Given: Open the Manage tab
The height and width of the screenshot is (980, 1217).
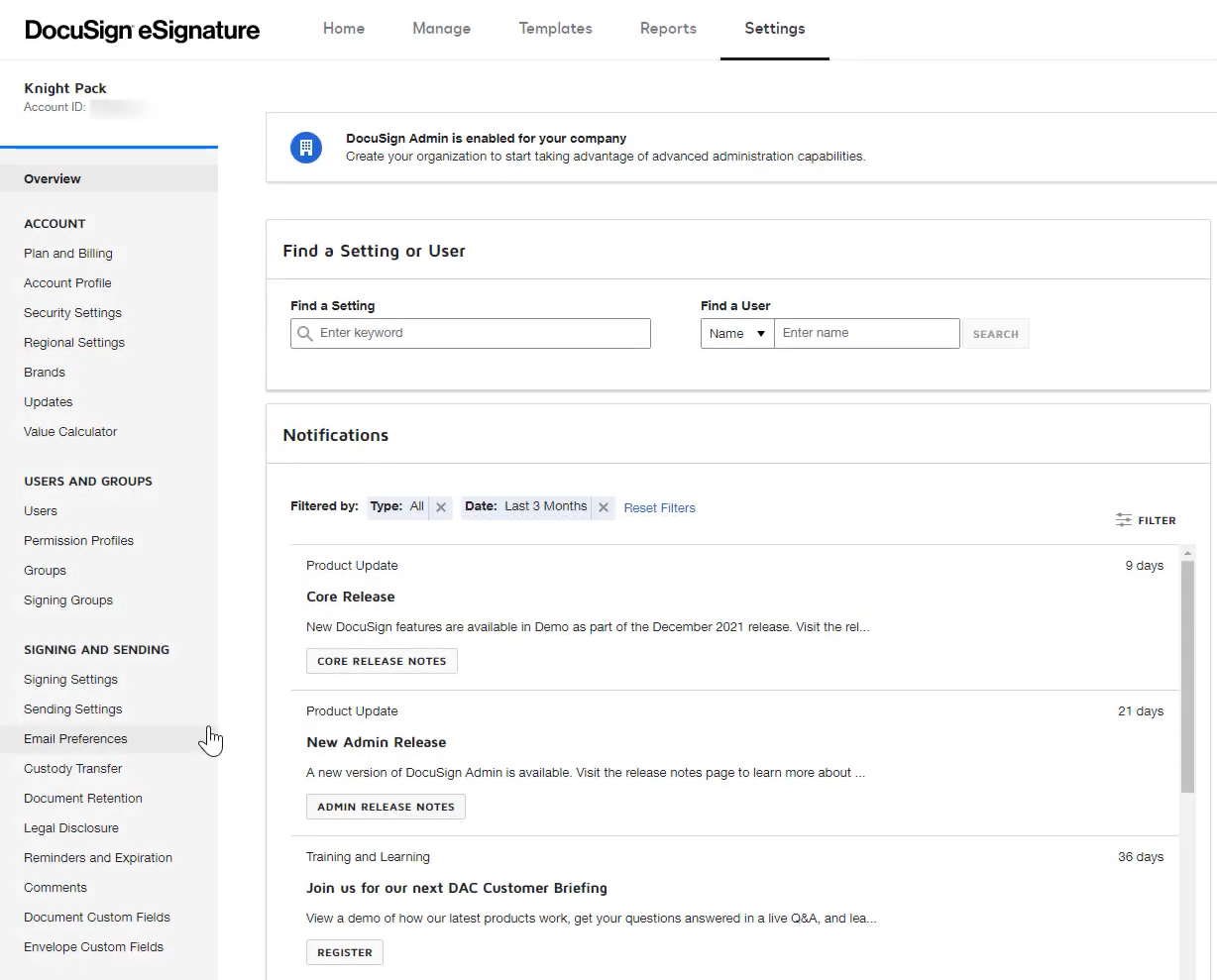Looking at the screenshot, I should [442, 29].
